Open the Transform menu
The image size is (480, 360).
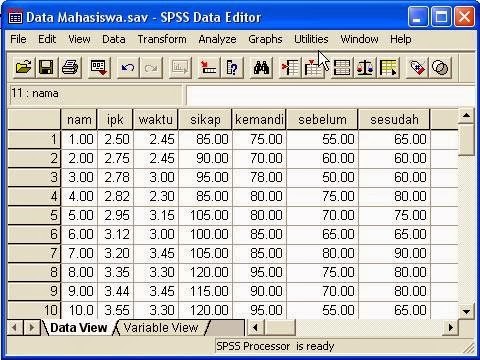(162, 39)
